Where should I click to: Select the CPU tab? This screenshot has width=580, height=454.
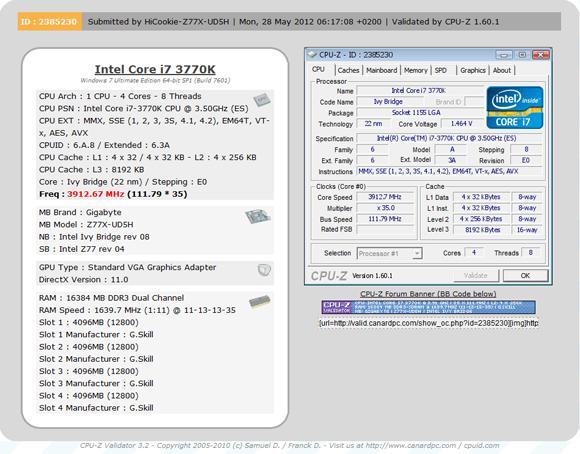pyautogui.click(x=318, y=70)
